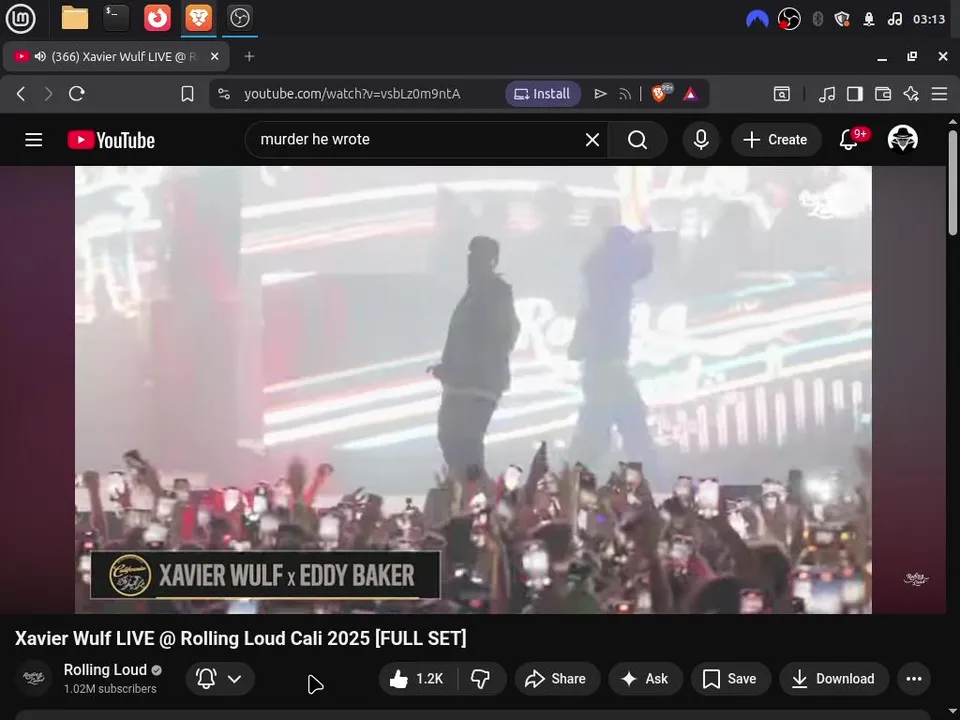
Task: Click the Download button
Action: (x=834, y=678)
